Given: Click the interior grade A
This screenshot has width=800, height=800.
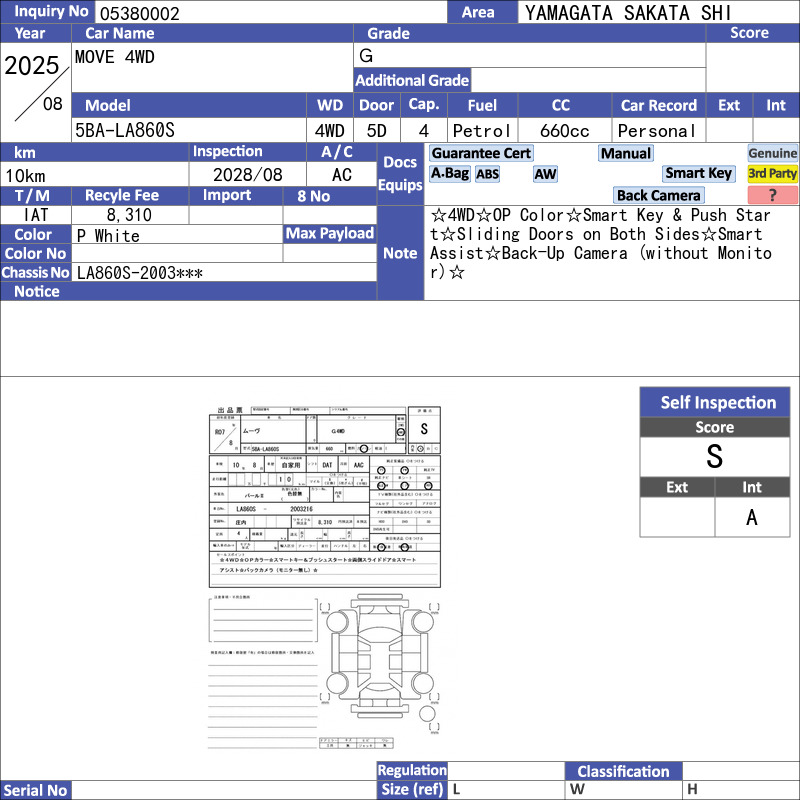Looking at the screenshot, I should (x=752, y=517).
